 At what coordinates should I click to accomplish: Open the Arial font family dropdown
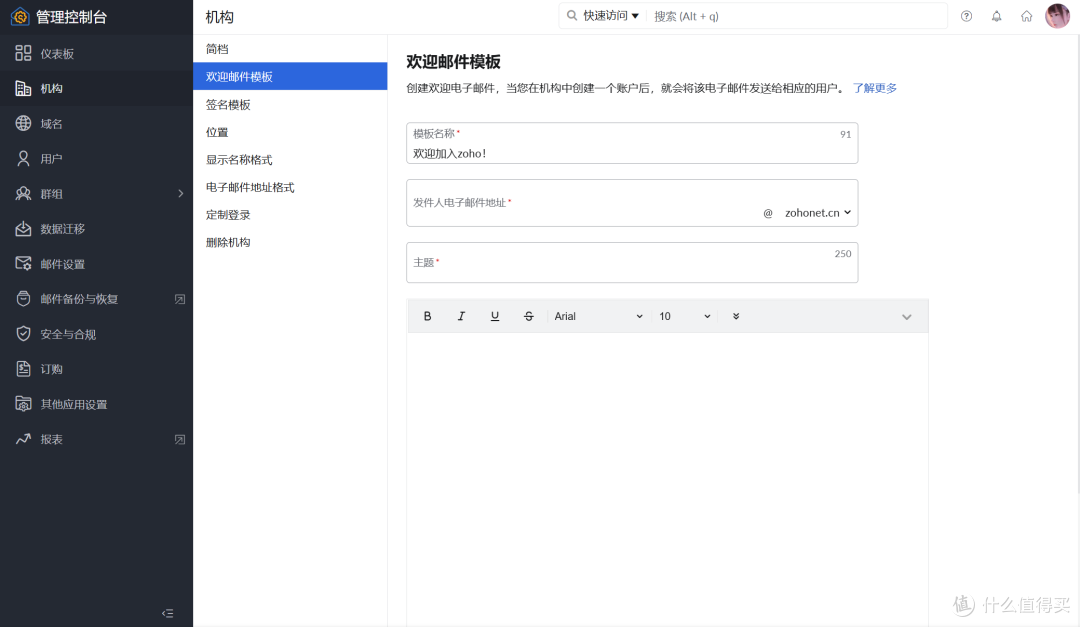[x=598, y=316]
